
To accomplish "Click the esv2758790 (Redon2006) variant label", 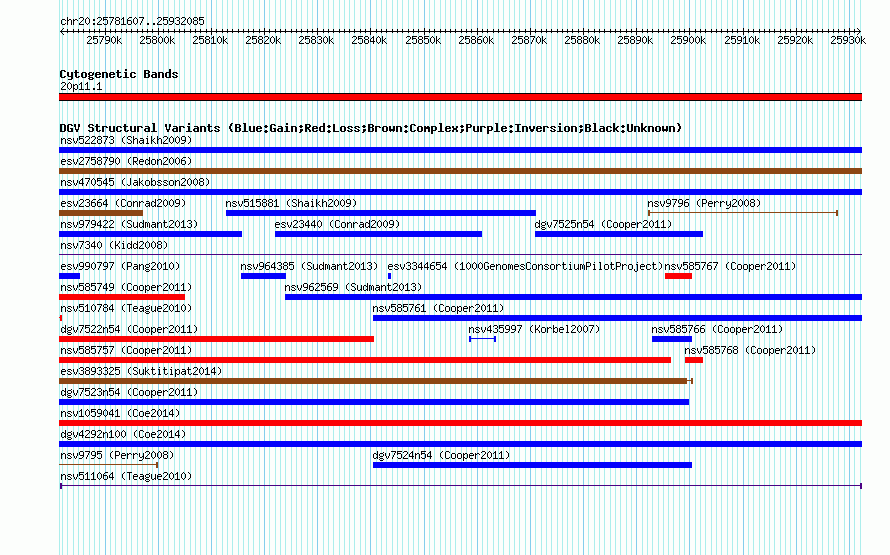I will coord(126,161).
